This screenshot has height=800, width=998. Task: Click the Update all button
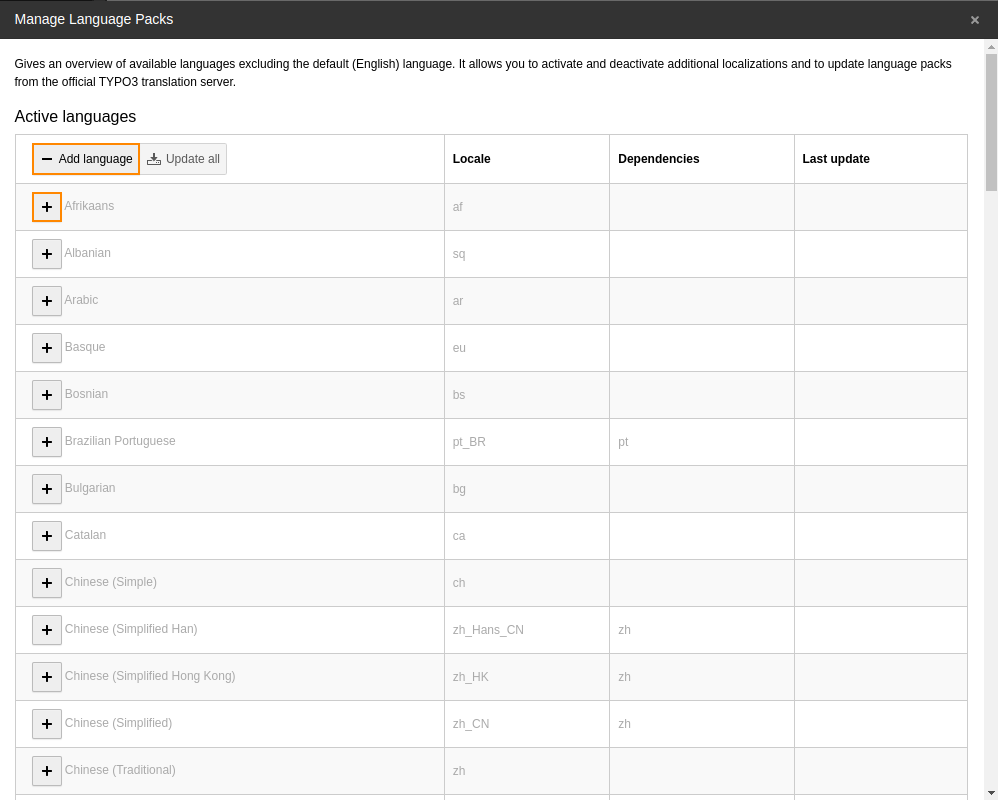point(183,159)
